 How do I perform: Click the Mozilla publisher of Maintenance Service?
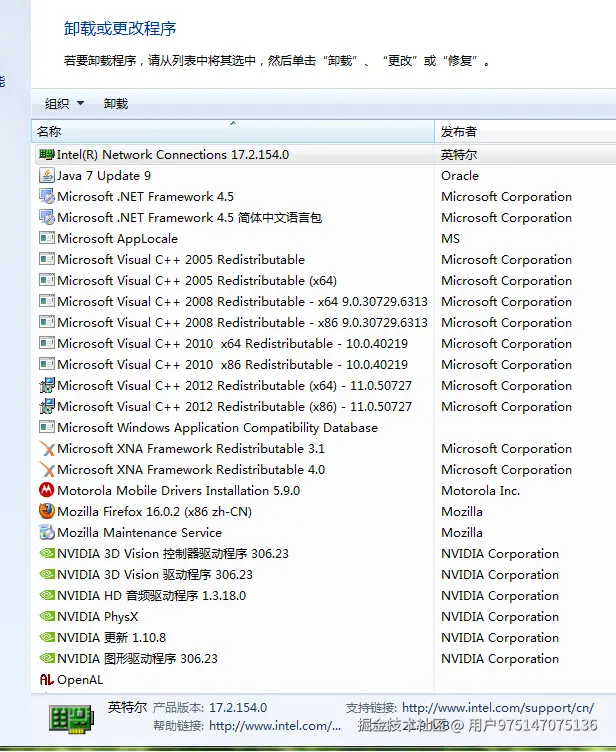(462, 532)
